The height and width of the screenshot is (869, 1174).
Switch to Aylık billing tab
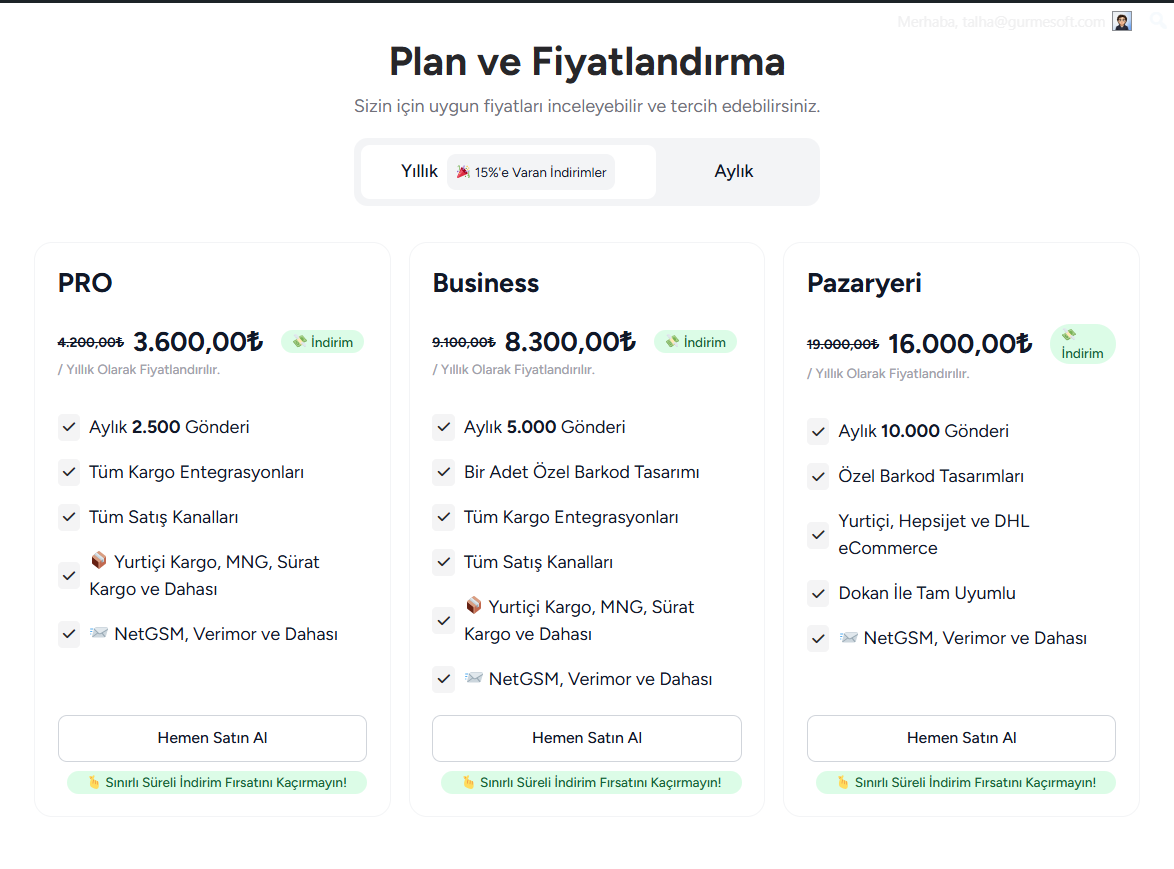734,172
